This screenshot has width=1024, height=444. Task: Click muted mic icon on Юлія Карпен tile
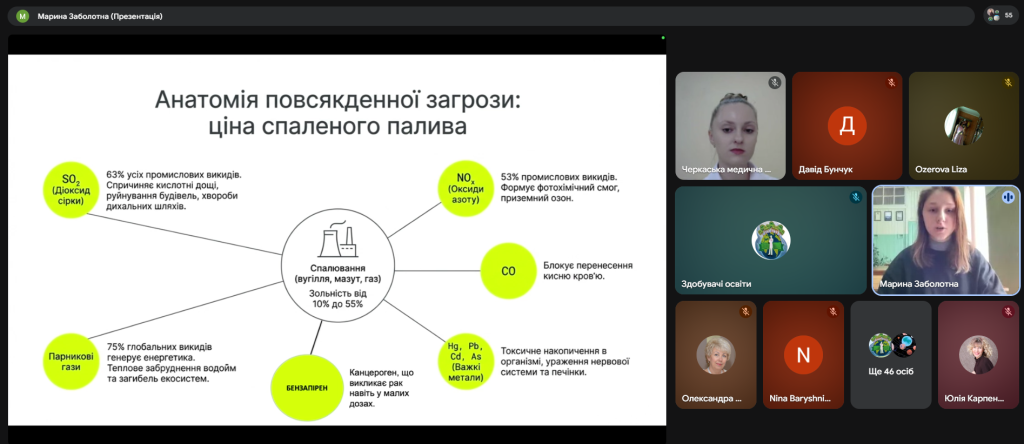(1008, 312)
